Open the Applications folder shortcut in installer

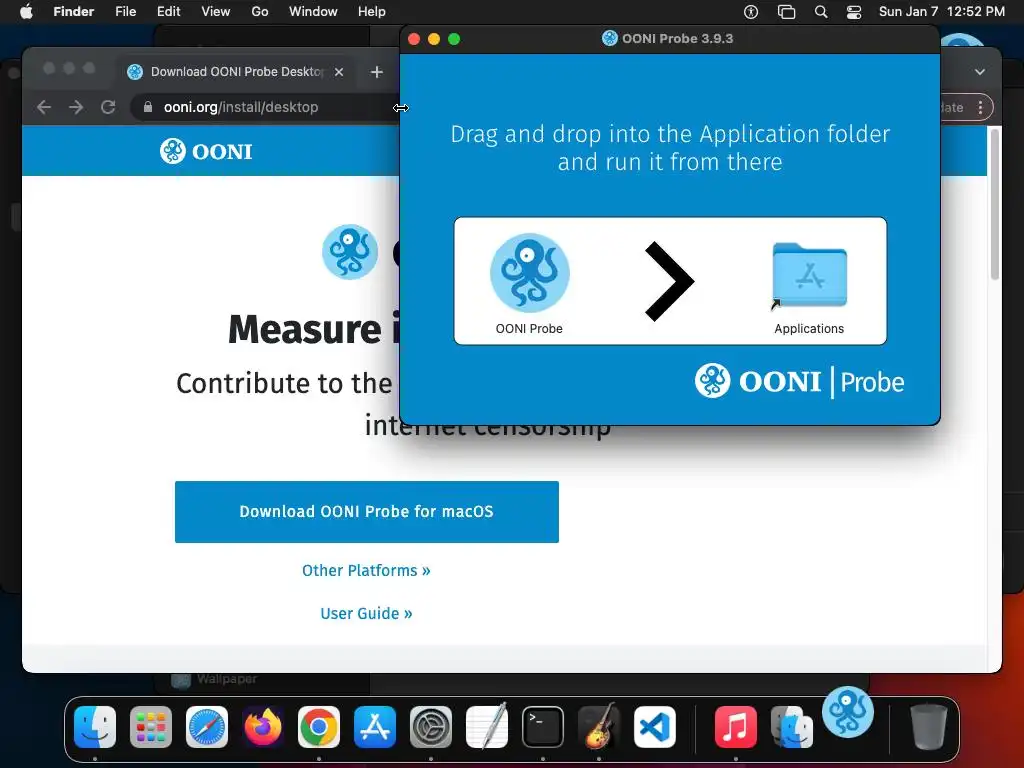pos(809,275)
